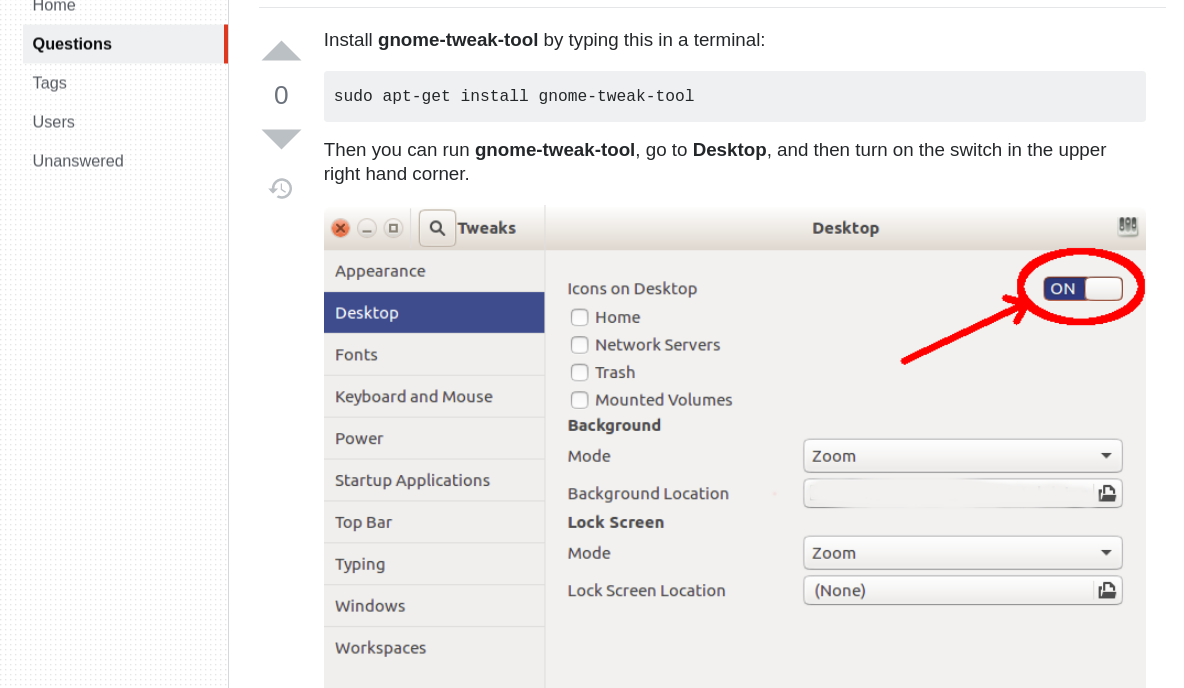Click the Tweaks header menu icon
This screenshot has height=688, width=1184.
[1127, 226]
